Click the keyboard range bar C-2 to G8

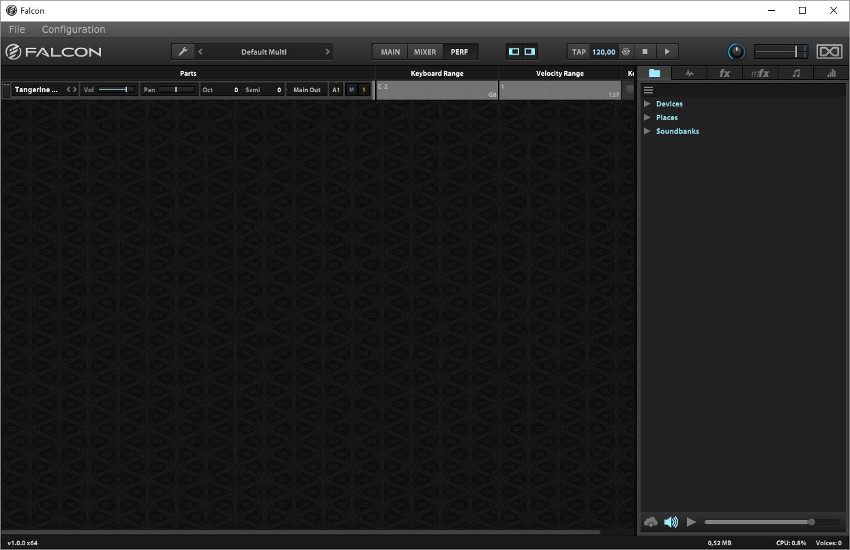pyautogui.click(x=437, y=90)
